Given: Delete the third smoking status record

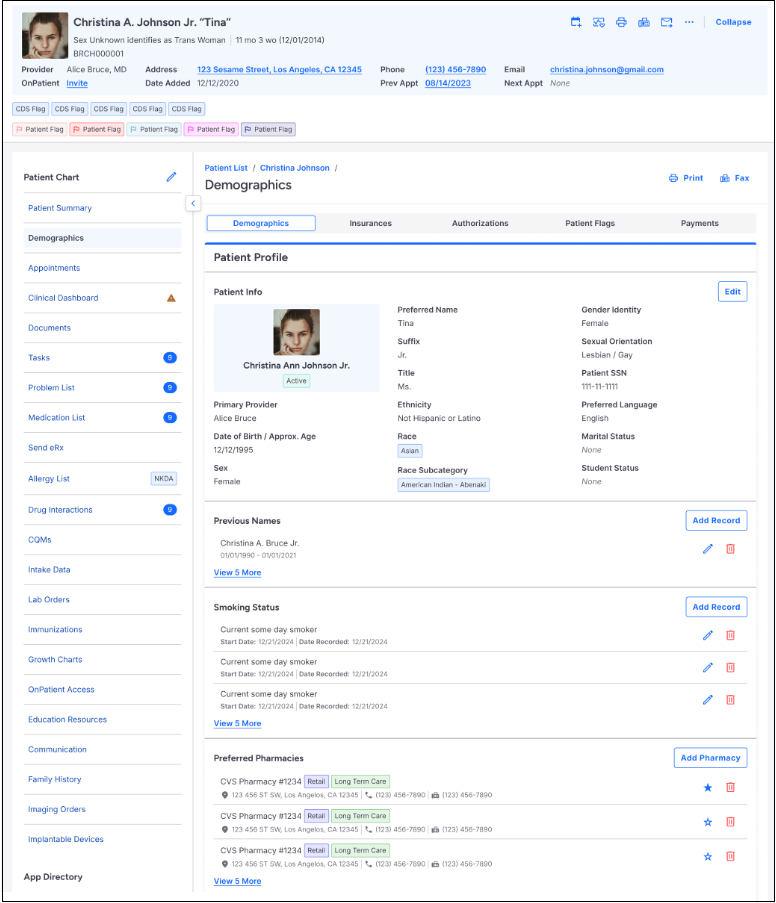Looking at the screenshot, I should (730, 700).
